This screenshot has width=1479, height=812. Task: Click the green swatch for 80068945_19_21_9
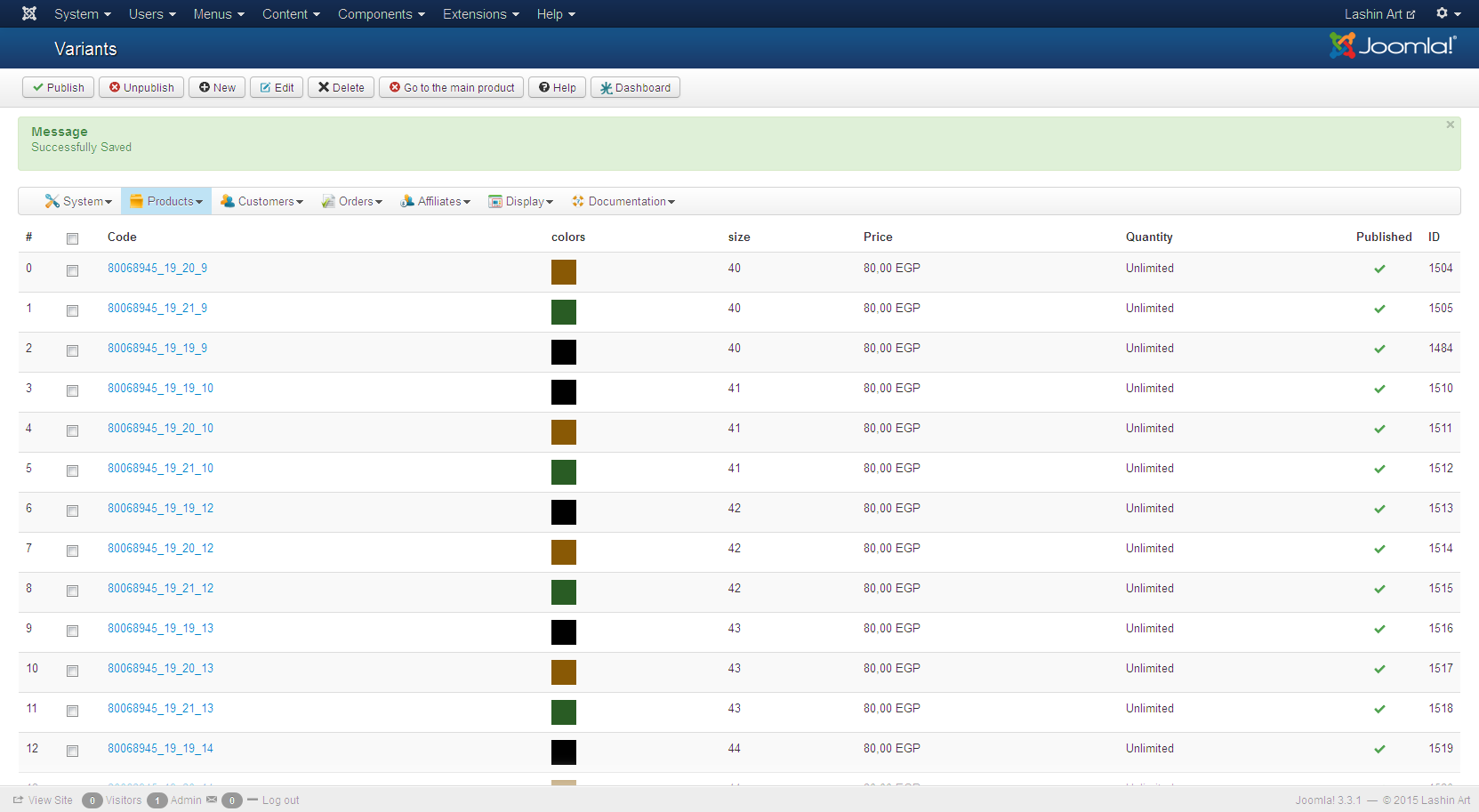(564, 312)
